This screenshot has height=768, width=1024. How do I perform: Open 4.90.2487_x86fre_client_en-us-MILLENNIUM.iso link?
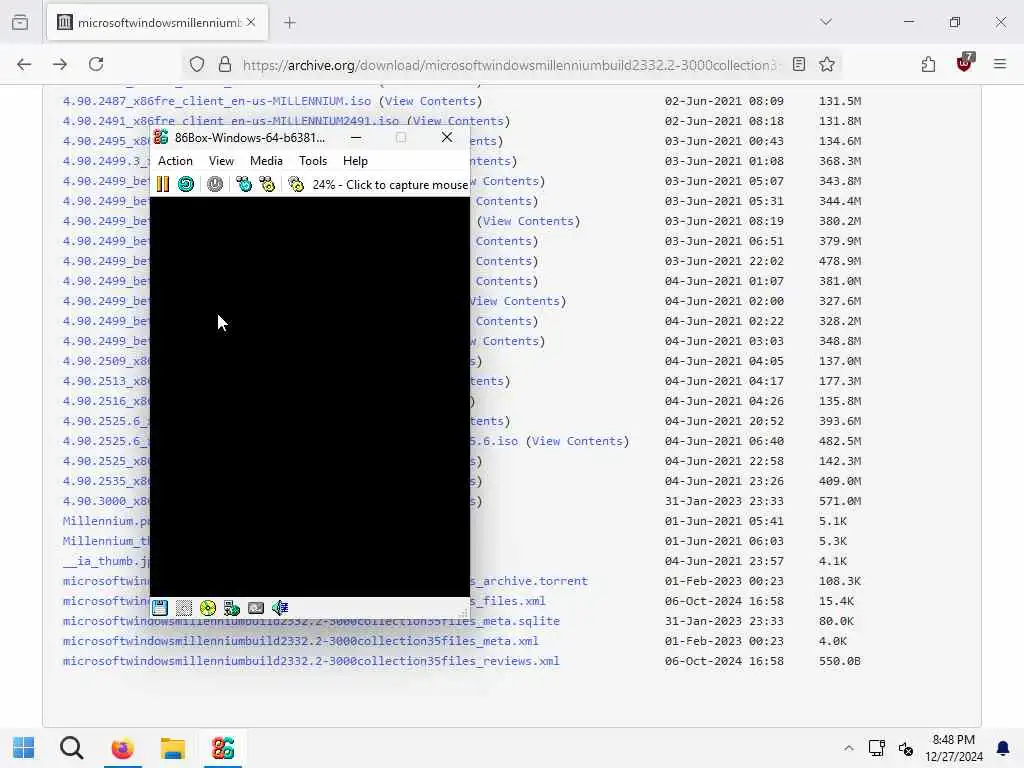(217, 101)
